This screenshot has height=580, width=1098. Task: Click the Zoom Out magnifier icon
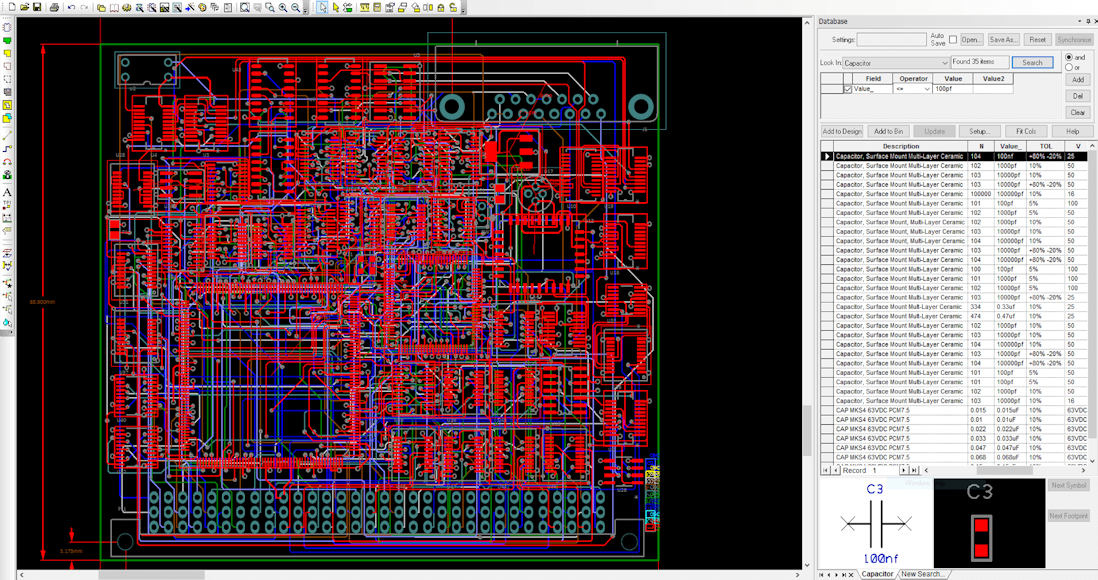coord(296,7)
